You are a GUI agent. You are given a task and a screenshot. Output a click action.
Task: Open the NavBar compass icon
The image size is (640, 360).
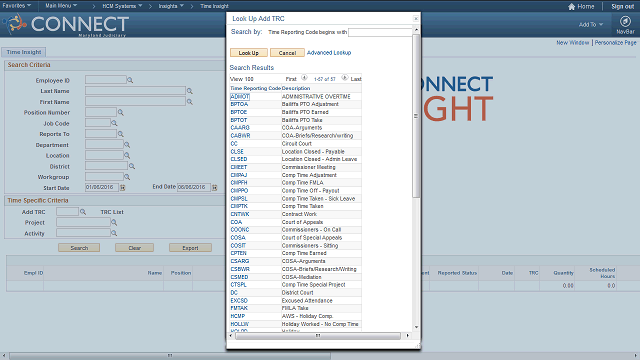point(625,21)
